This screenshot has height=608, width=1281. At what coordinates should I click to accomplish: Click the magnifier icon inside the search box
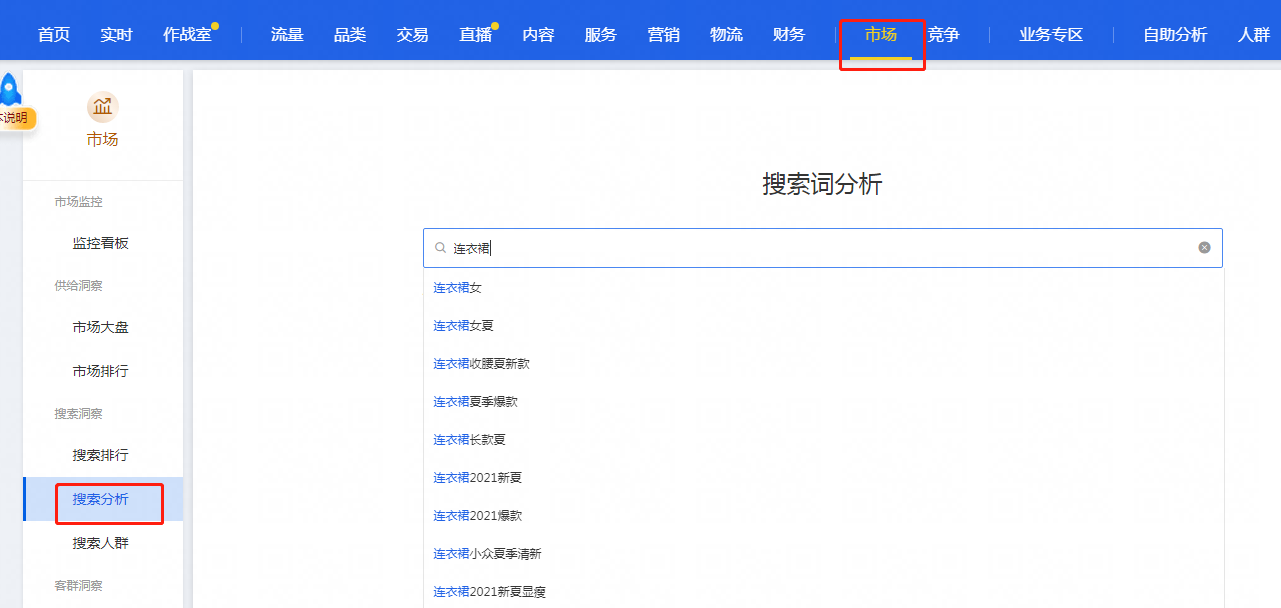pos(441,247)
